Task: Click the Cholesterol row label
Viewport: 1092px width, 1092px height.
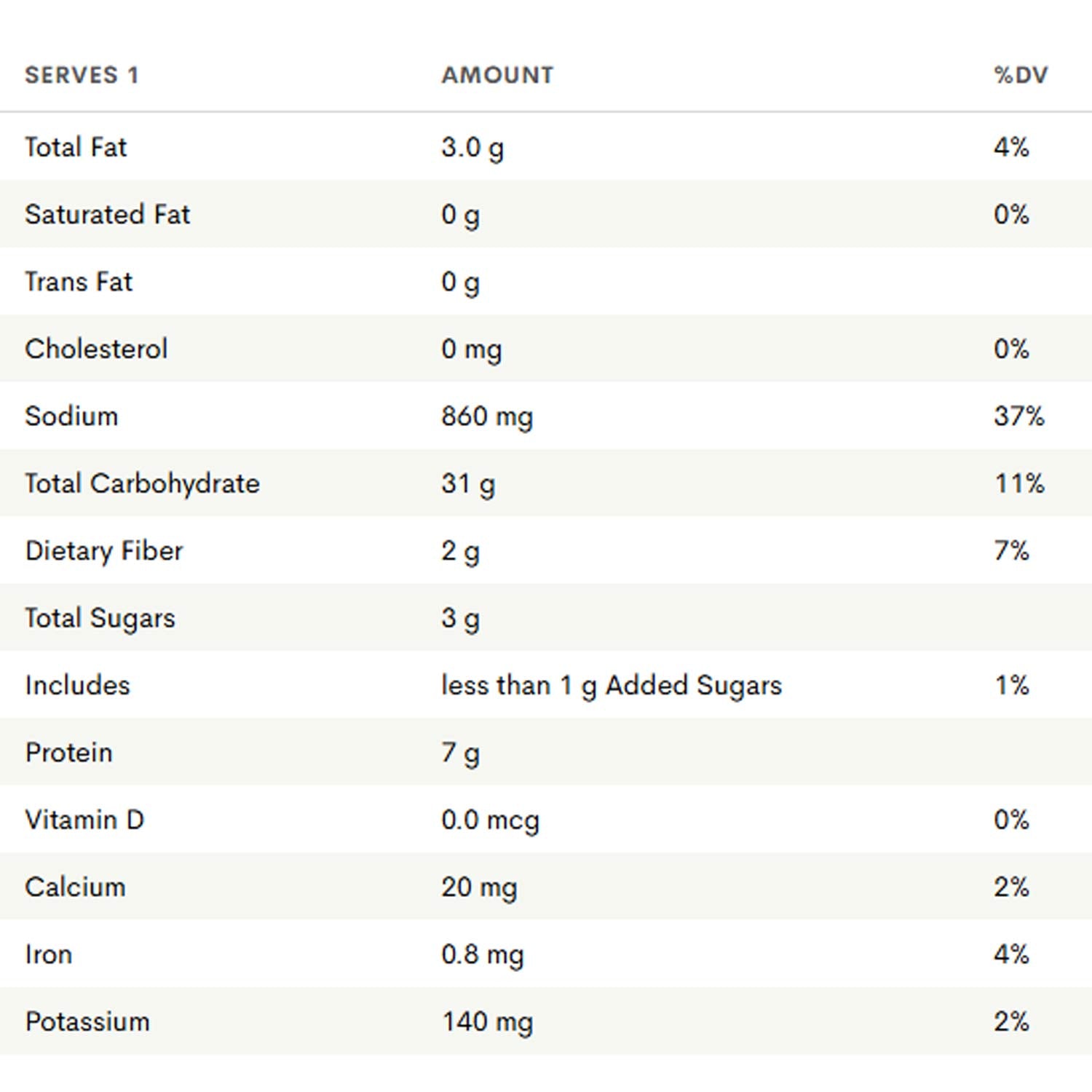Action: (x=96, y=349)
